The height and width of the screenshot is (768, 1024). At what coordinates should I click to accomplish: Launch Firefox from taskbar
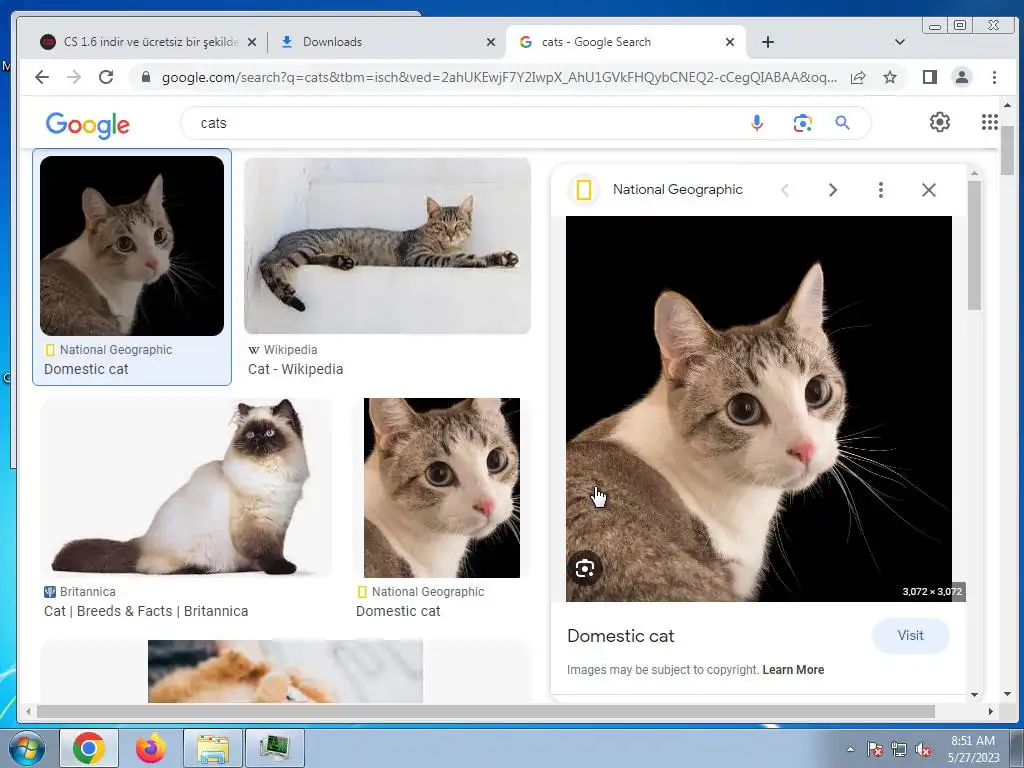tap(151, 748)
